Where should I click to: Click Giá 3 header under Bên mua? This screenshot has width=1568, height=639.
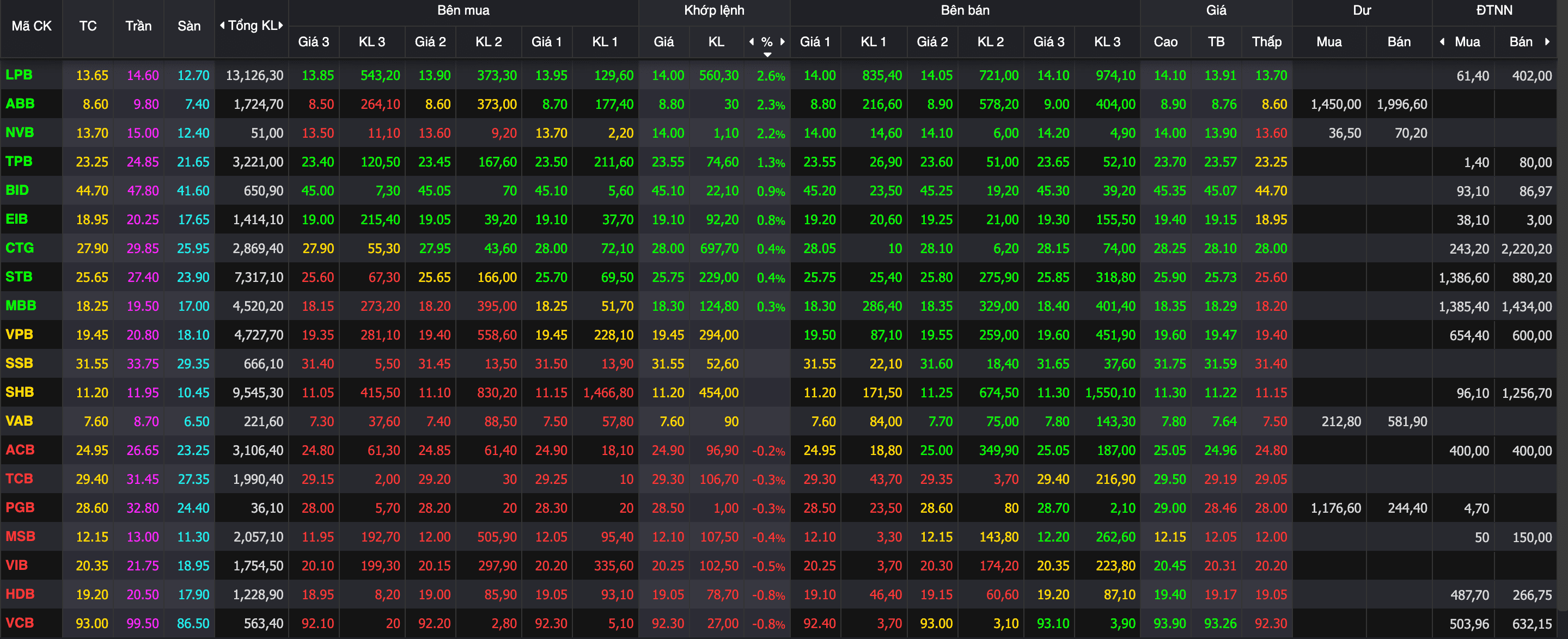click(x=314, y=41)
